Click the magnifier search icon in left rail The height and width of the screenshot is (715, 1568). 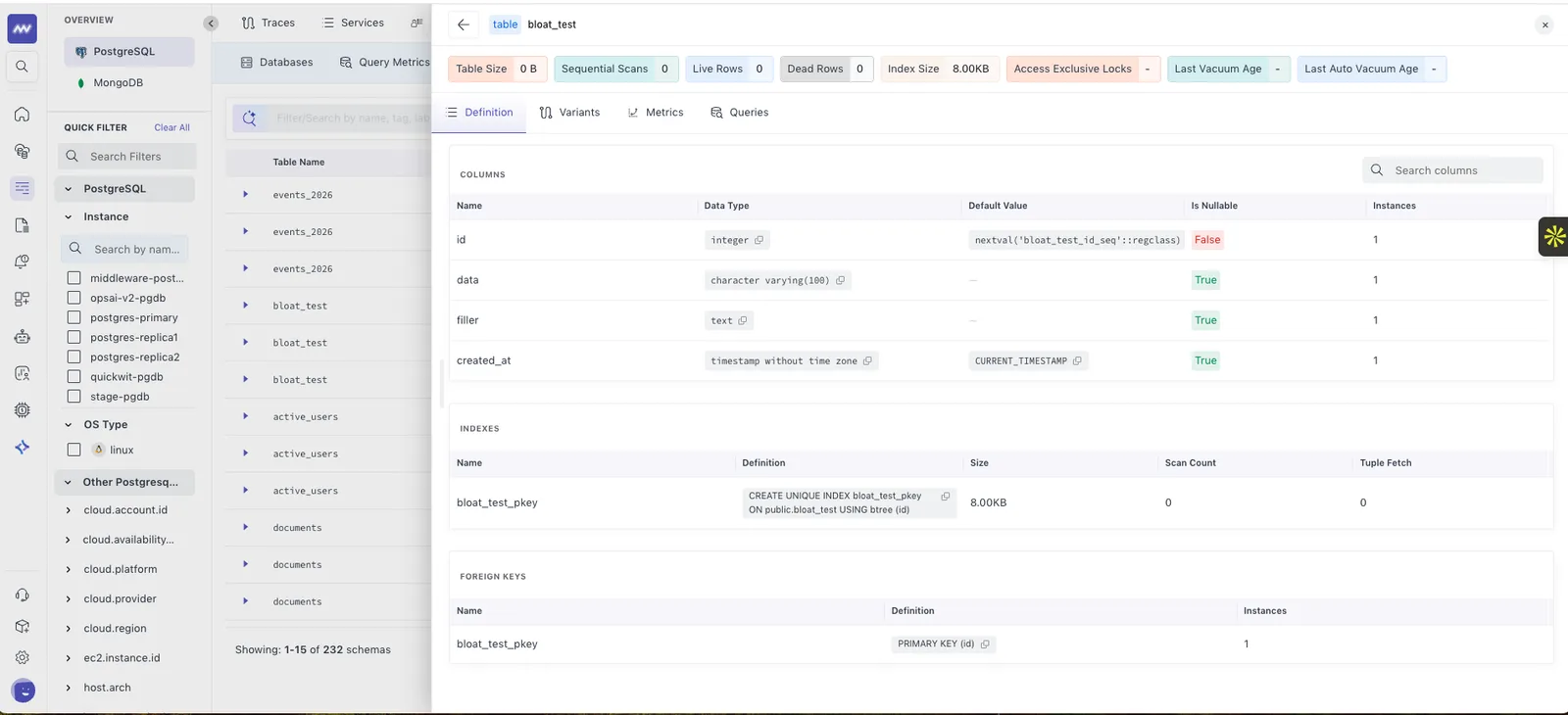click(x=22, y=67)
